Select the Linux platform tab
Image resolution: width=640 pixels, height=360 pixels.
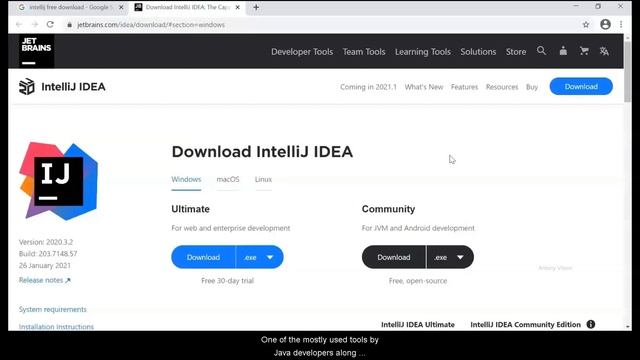click(263, 180)
